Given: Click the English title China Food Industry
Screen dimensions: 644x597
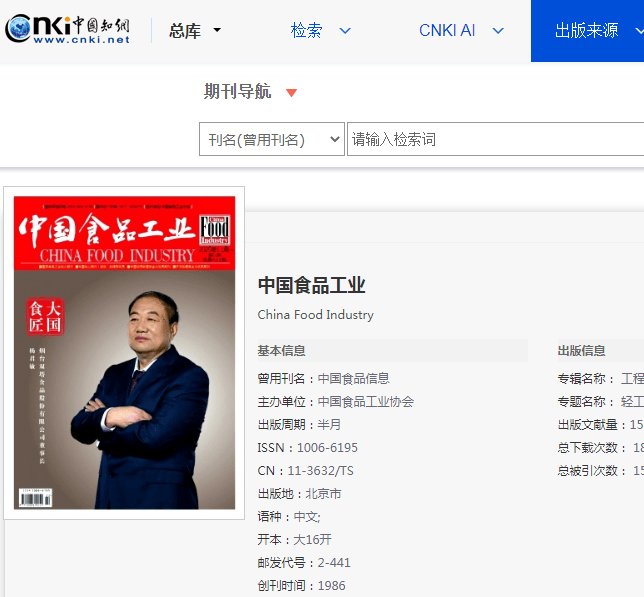Looking at the screenshot, I should click(315, 315).
